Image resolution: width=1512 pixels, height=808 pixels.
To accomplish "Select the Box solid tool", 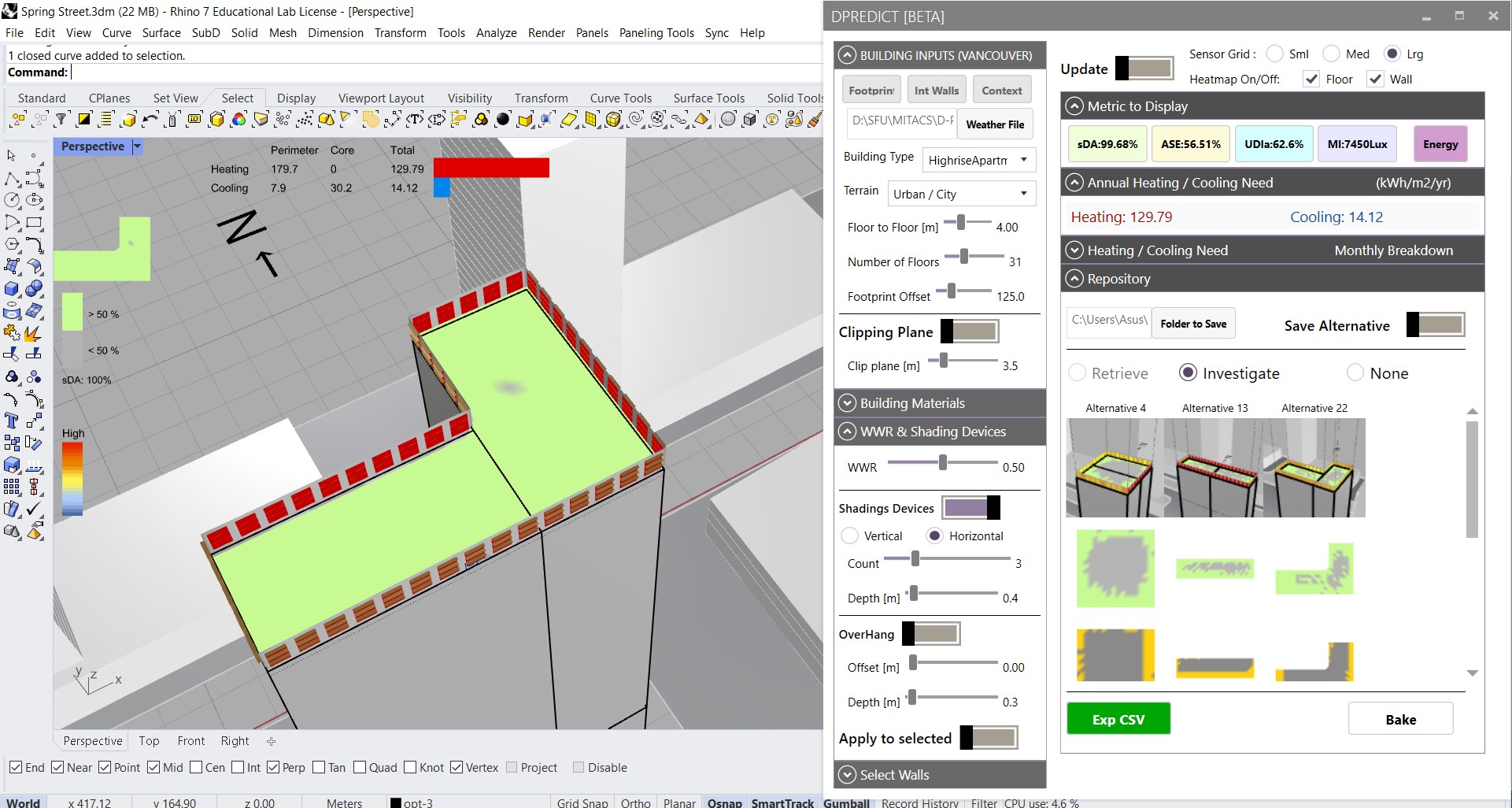I will (x=12, y=288).
